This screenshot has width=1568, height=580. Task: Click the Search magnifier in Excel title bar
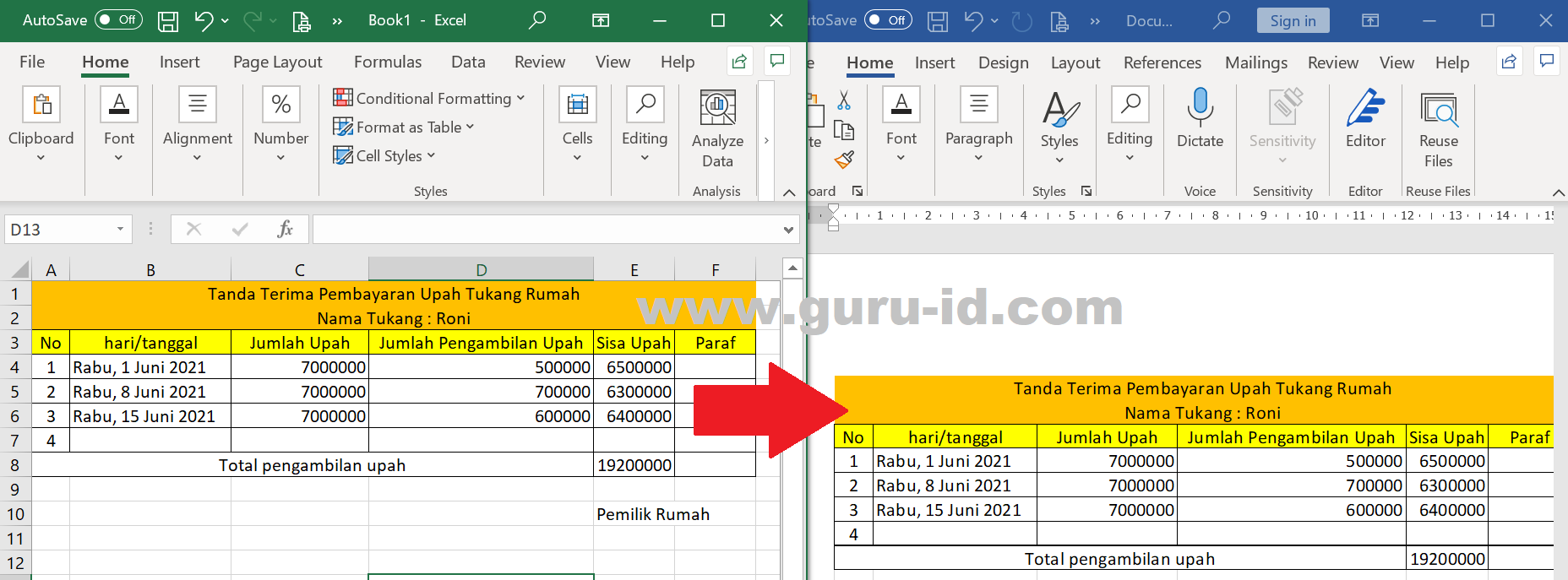[536, 20]
